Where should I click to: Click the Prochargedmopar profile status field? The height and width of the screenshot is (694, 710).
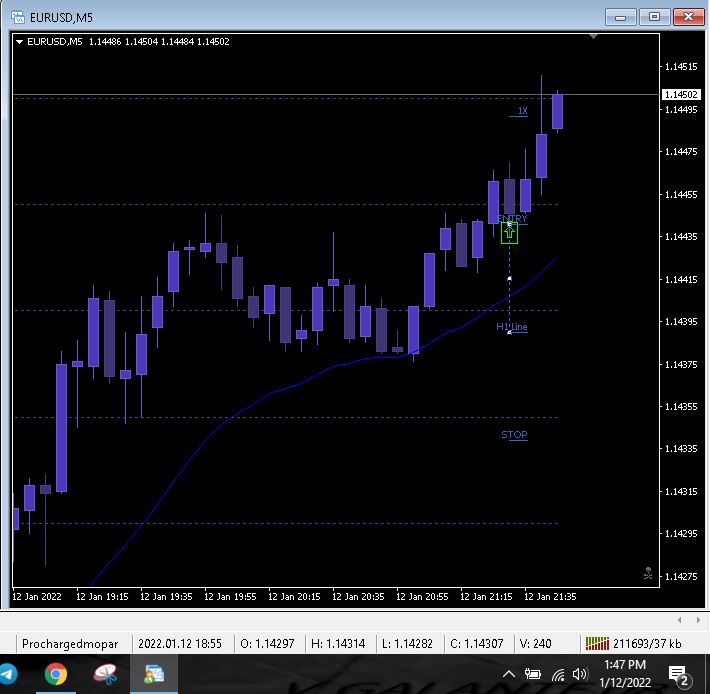(x=70, y=643)
